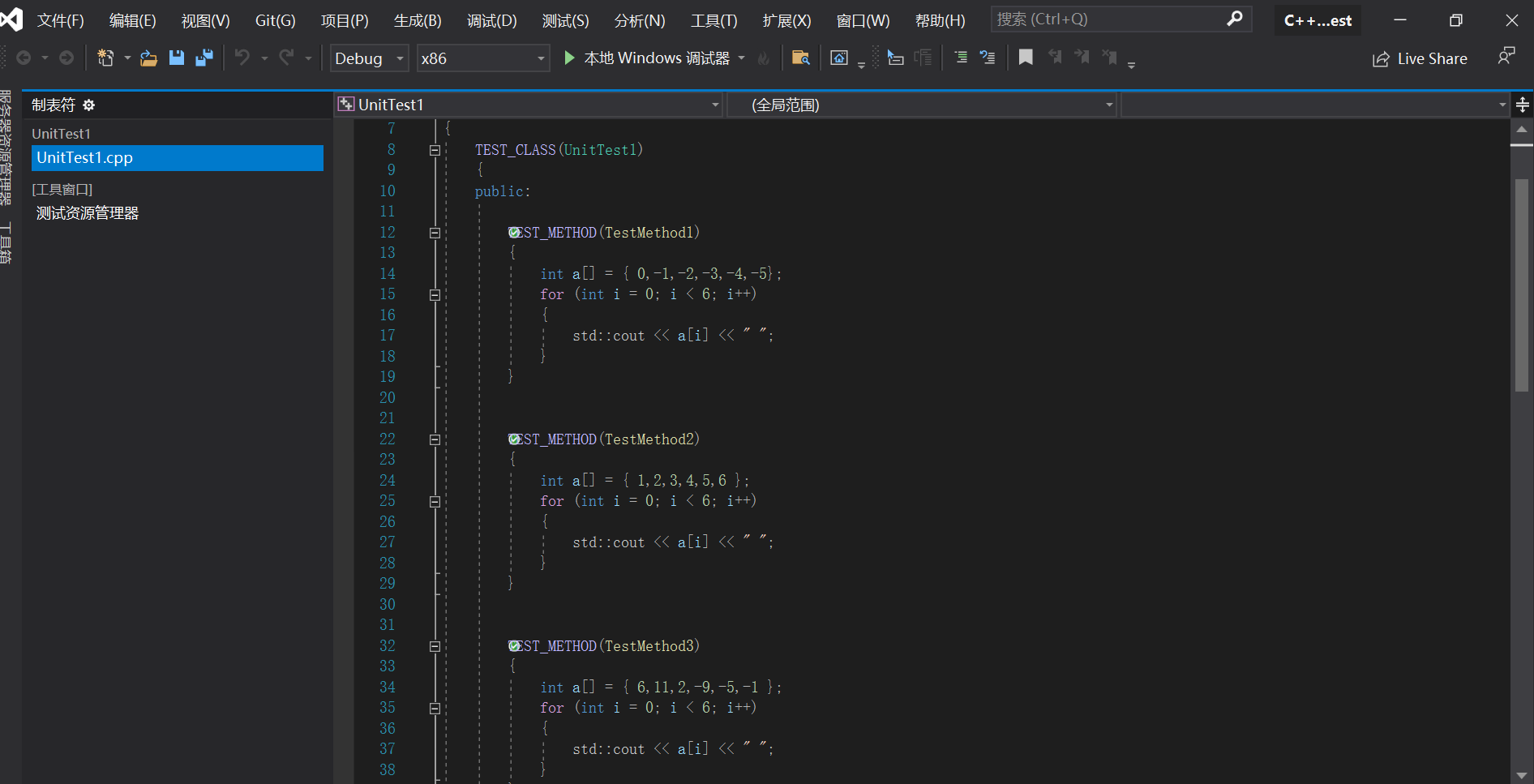The width and height of the screenshot is (1534, 784).
Task: Click the Live Share button
Action: pyautogui.click(x=1420, y=58)
